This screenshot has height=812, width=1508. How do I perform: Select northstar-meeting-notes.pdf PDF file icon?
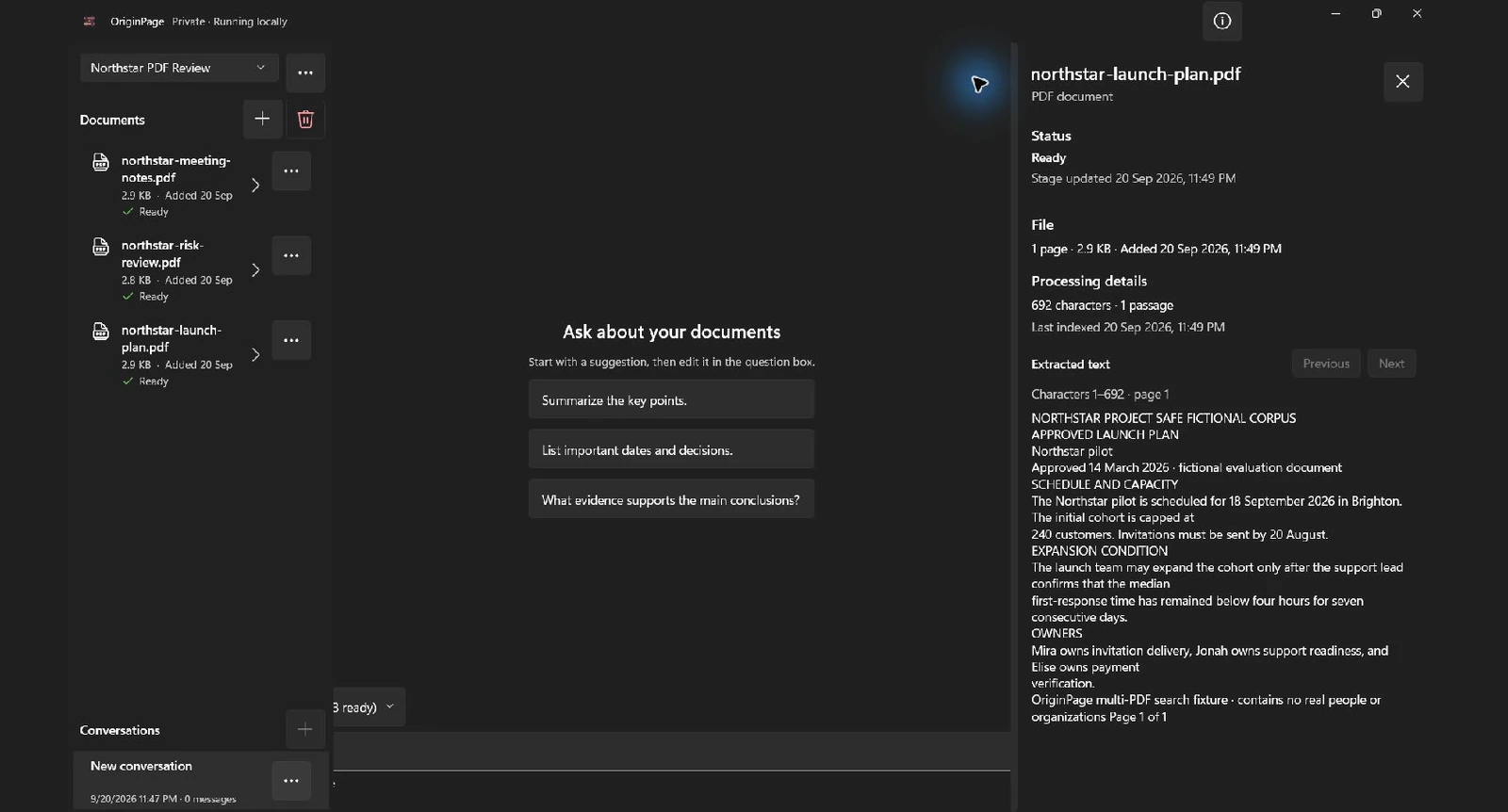[101, 162]
